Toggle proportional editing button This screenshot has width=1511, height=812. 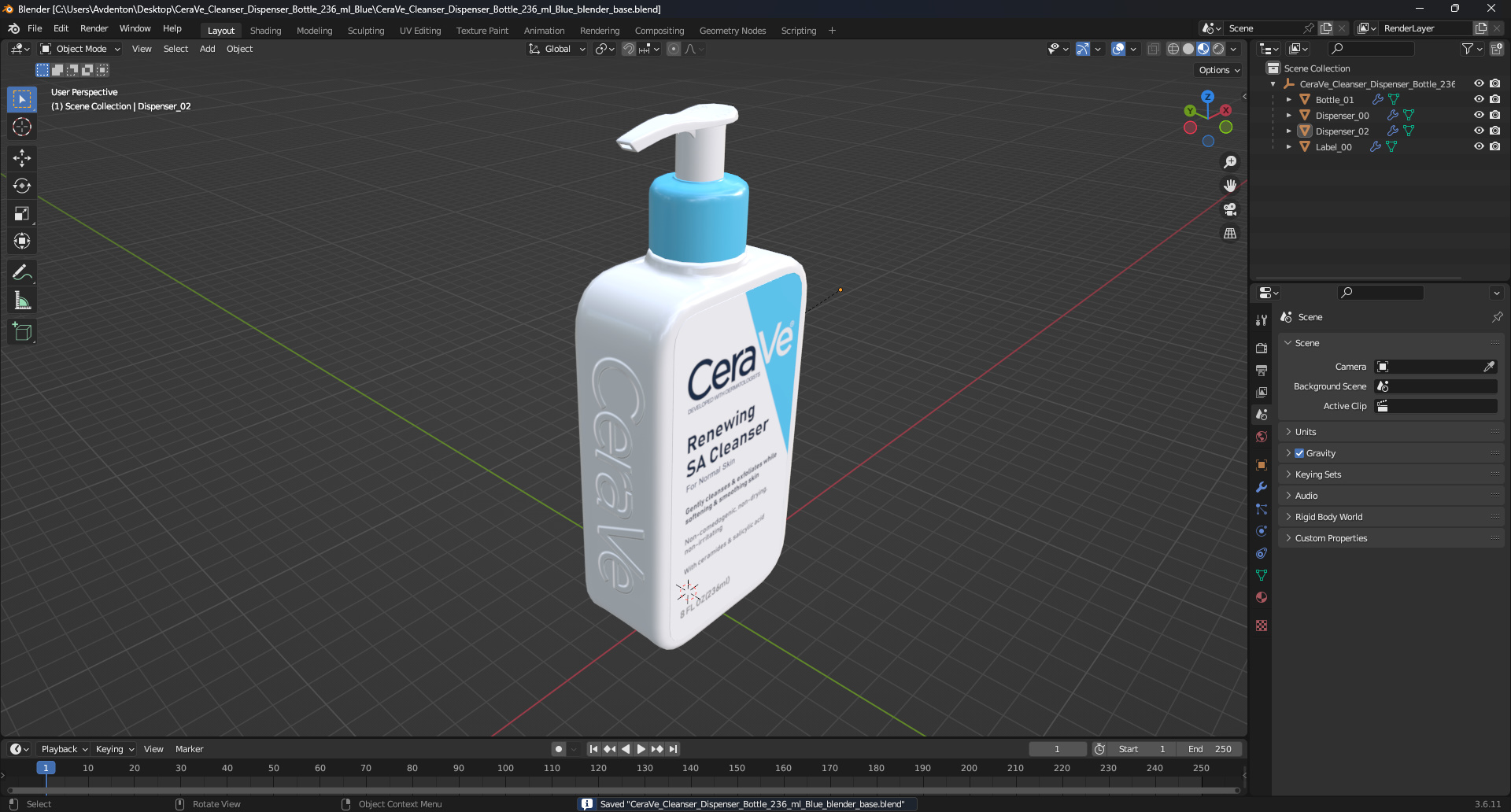[x=674, y=49]
